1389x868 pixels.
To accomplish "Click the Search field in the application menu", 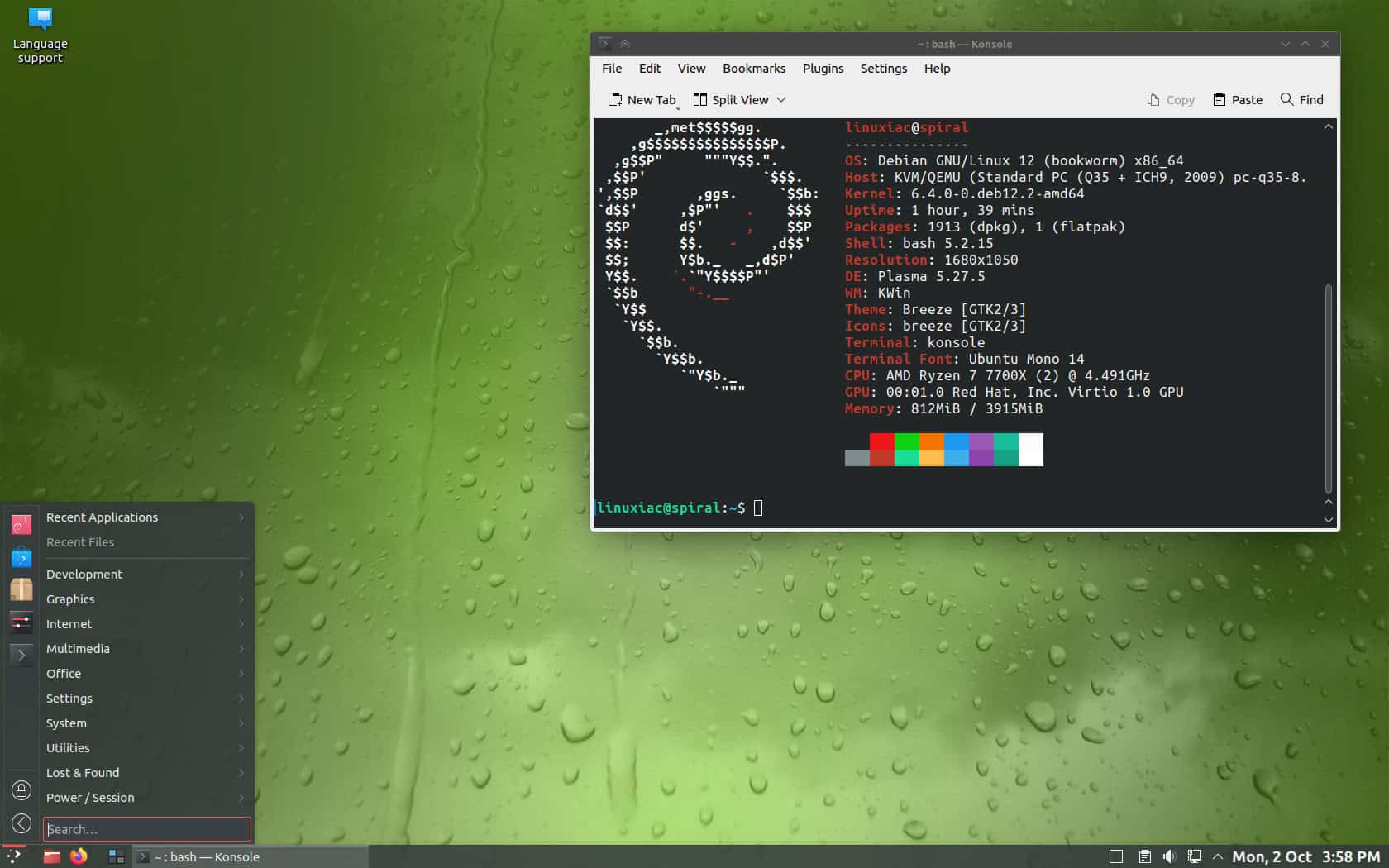I will (146, 829).
